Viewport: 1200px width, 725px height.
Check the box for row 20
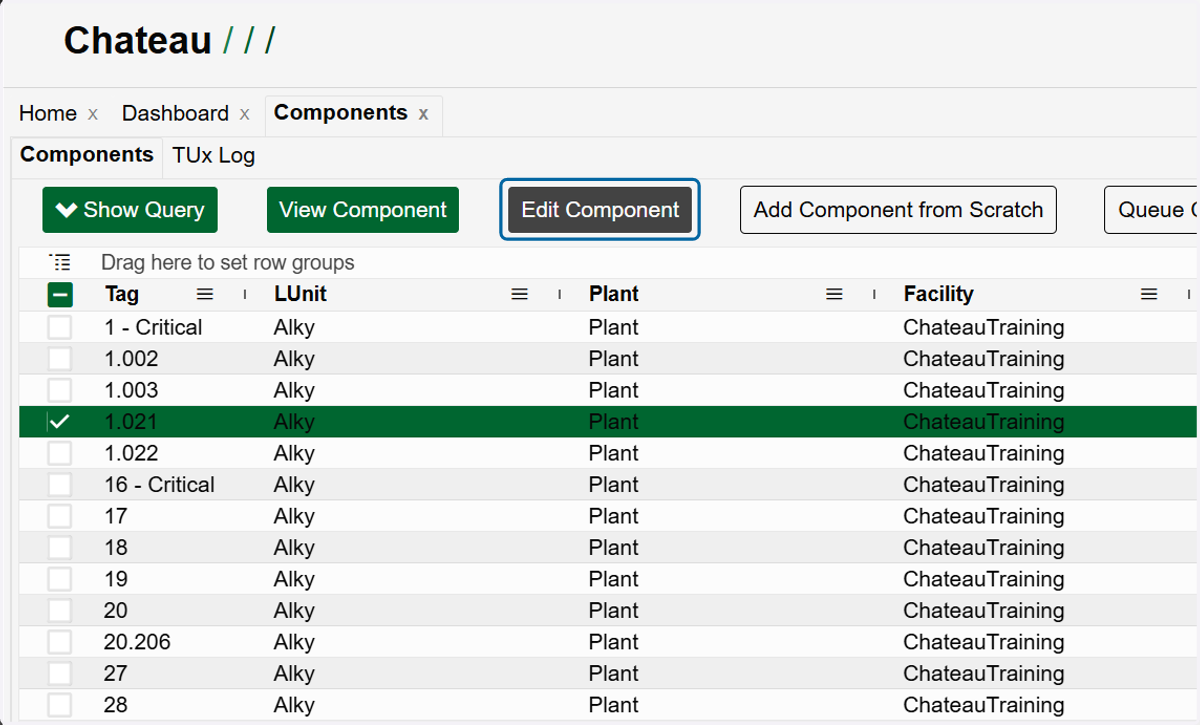point(60,611)
